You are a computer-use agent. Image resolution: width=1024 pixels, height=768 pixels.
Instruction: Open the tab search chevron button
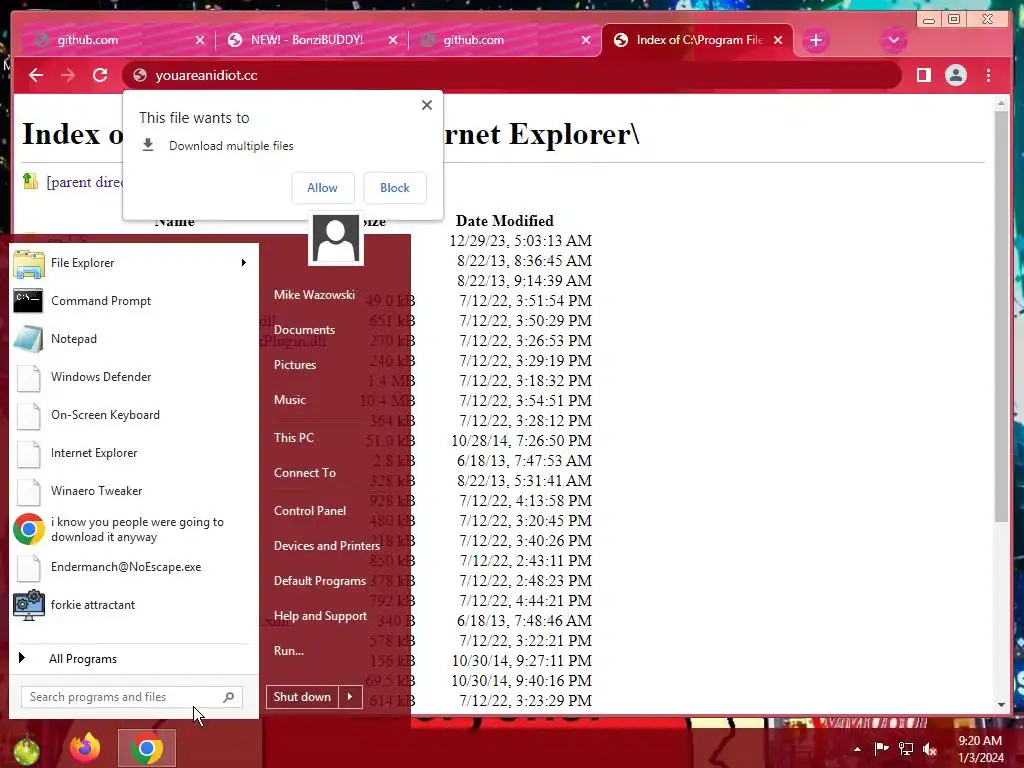893,40
